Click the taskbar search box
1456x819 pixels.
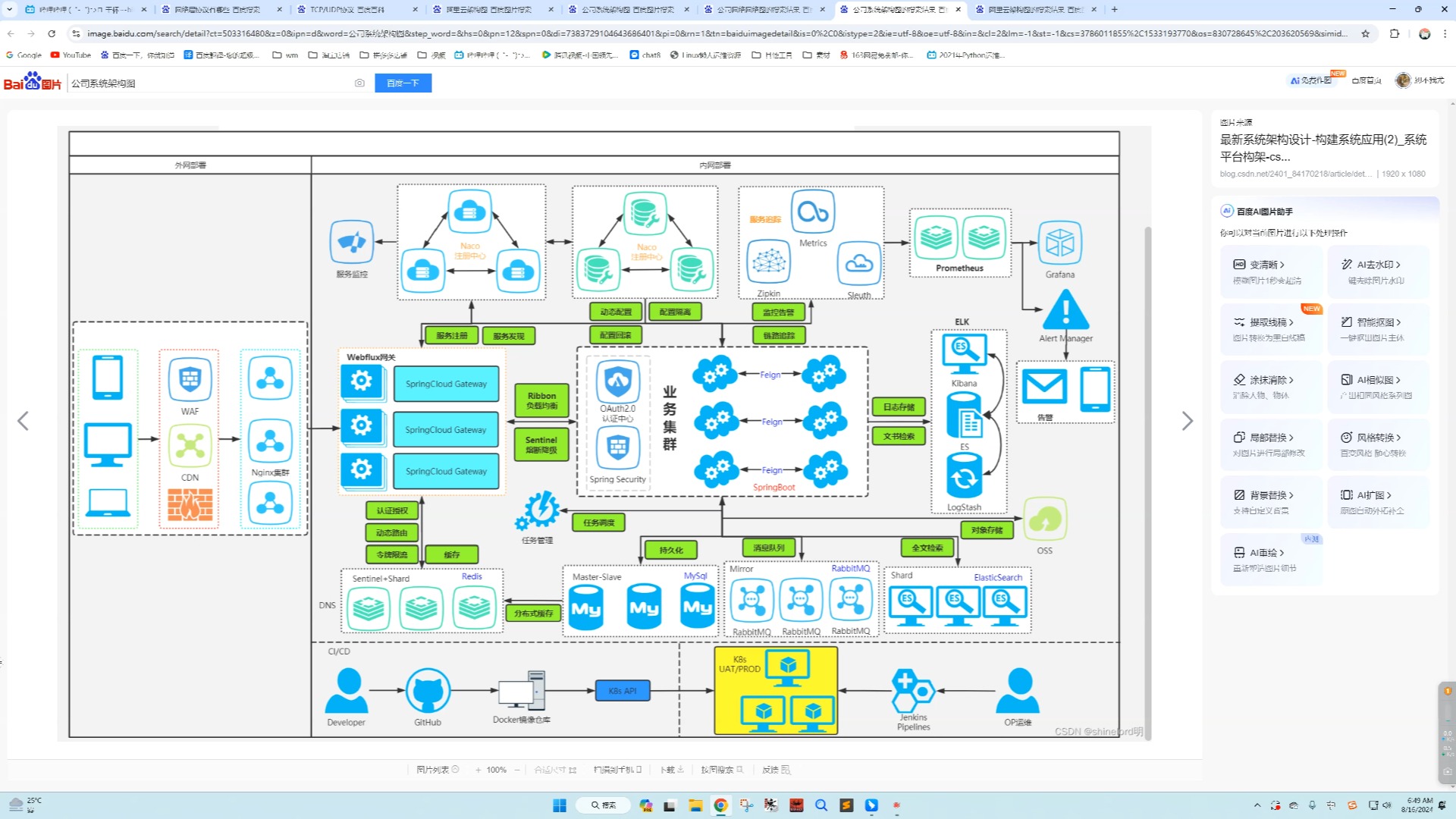pyautogui.click(x=603, y=805)
